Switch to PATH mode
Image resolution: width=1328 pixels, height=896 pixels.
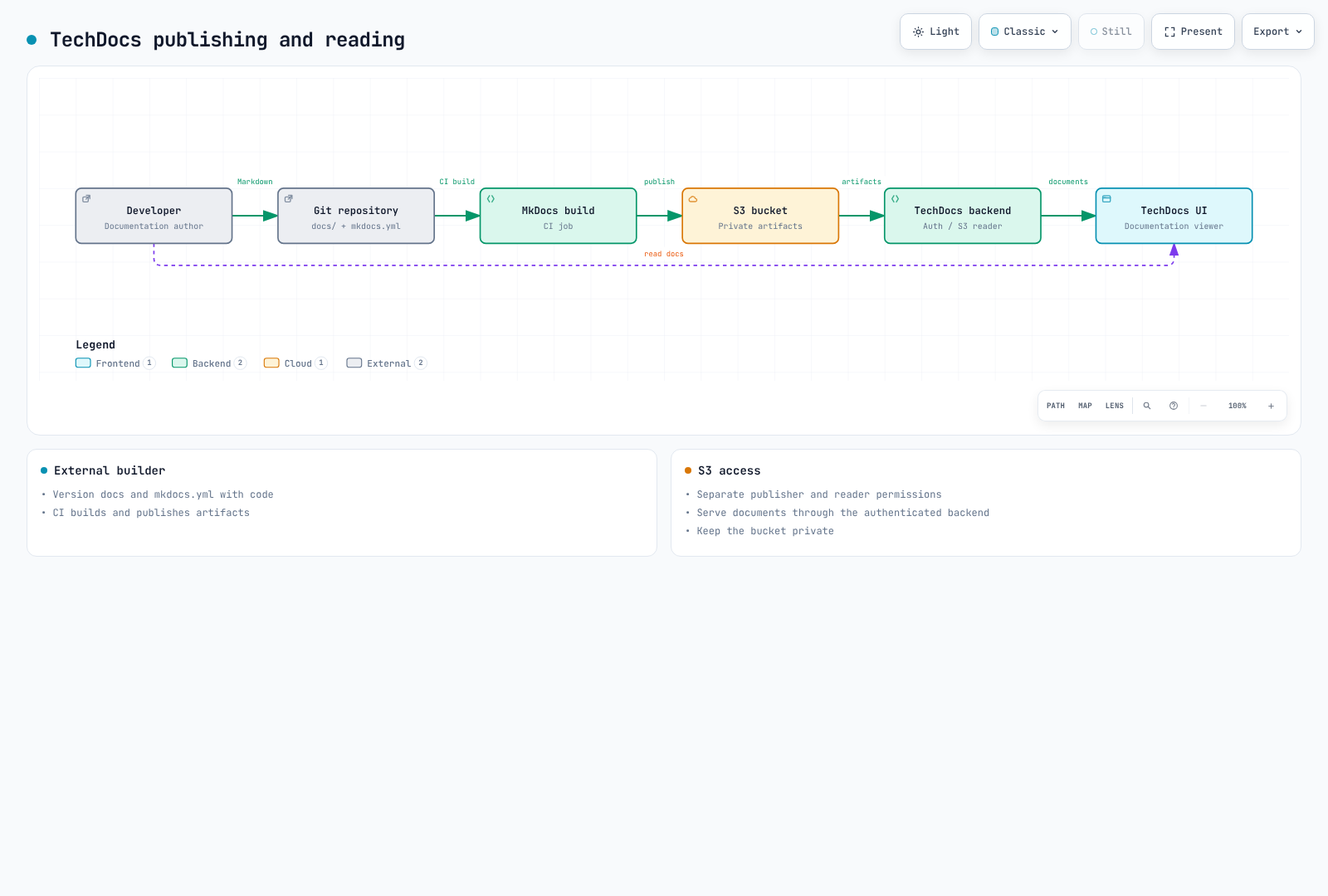coord(1056,406)
